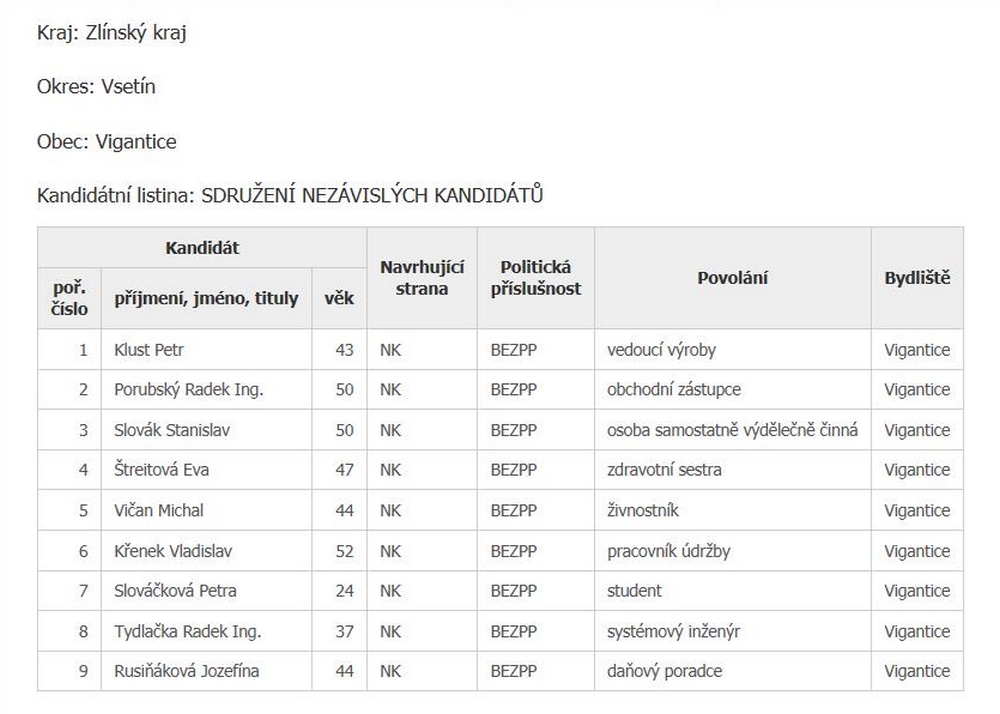Click the Okres: Vsetín line
This screenshot has height=714, width=1000.
96,87
